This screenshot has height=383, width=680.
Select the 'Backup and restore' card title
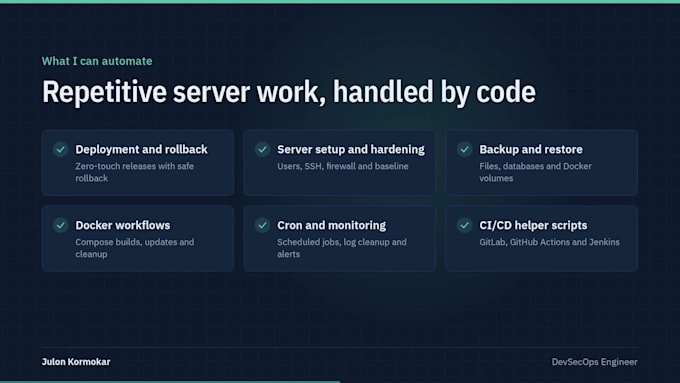coord(531,150)
